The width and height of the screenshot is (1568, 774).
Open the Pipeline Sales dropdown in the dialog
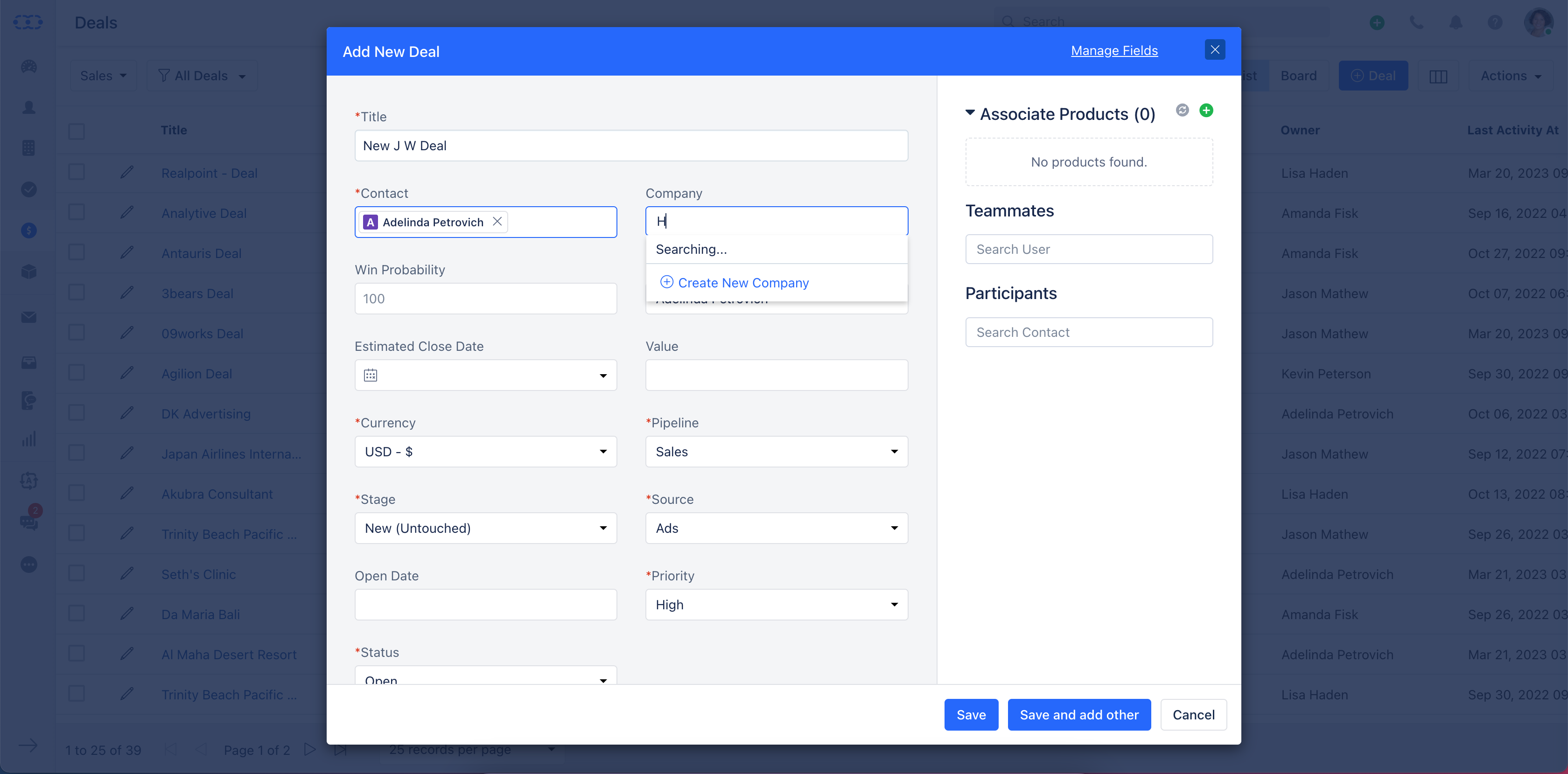click(777, 452)
